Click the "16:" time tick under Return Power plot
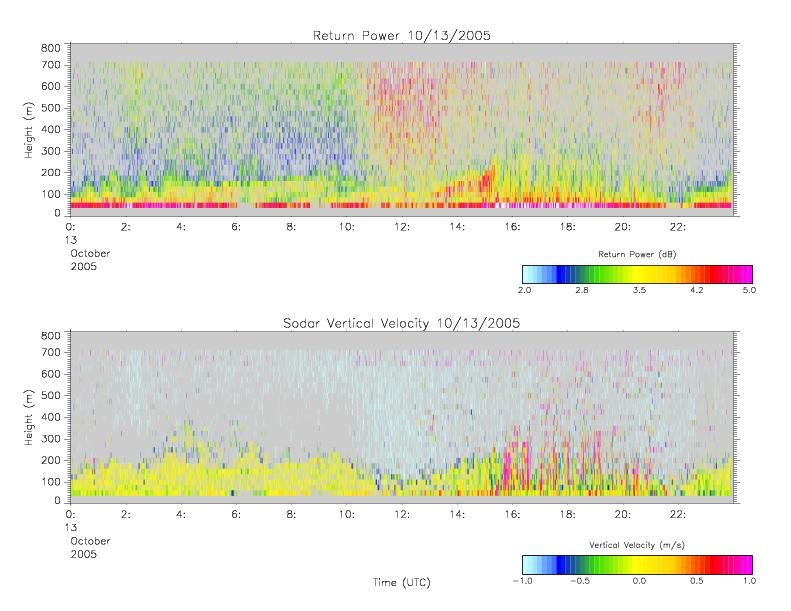The height and width of the screenshot is (611, 791). [512, 227]
